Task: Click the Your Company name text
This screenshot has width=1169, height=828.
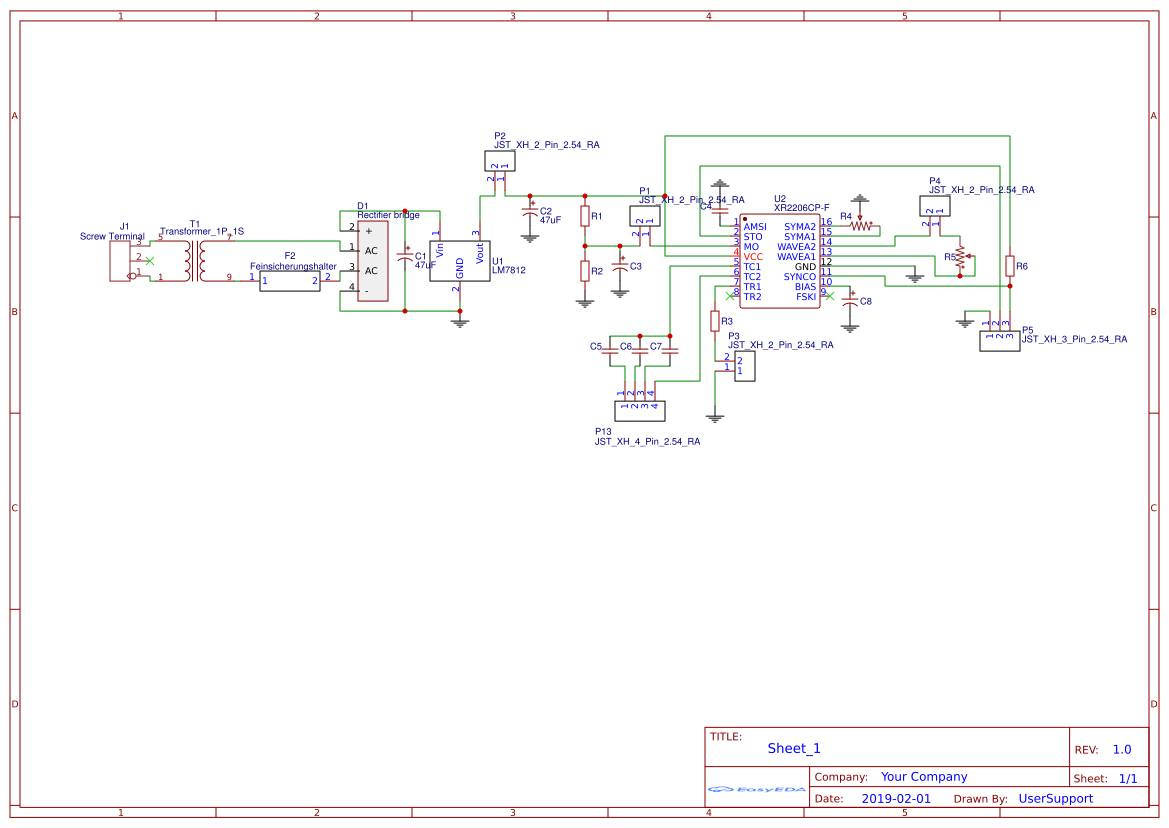Action: (x=922, y=776)
